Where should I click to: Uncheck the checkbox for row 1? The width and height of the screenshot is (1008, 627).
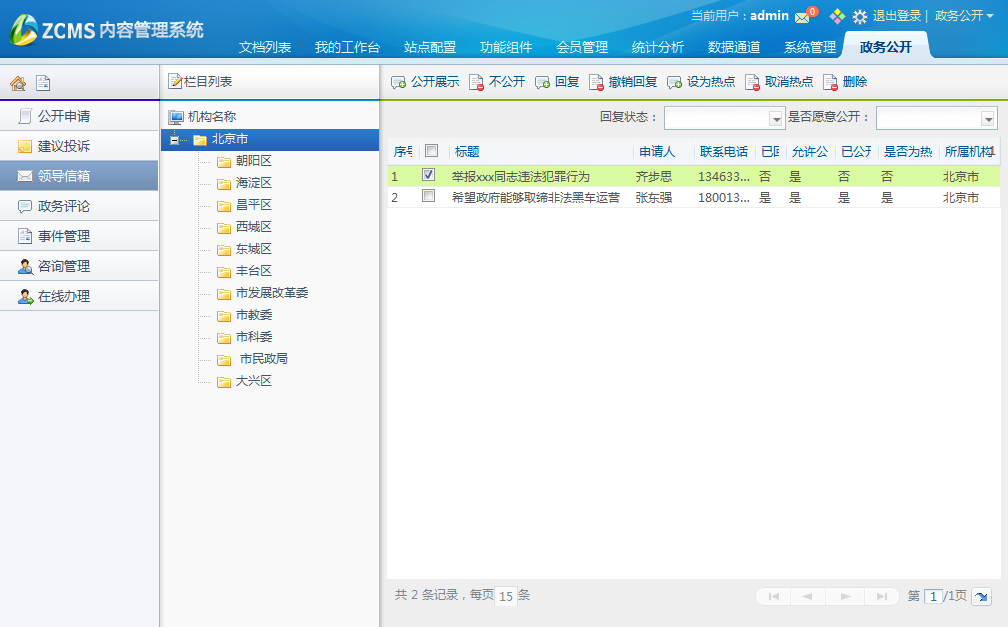click(429, 175)
